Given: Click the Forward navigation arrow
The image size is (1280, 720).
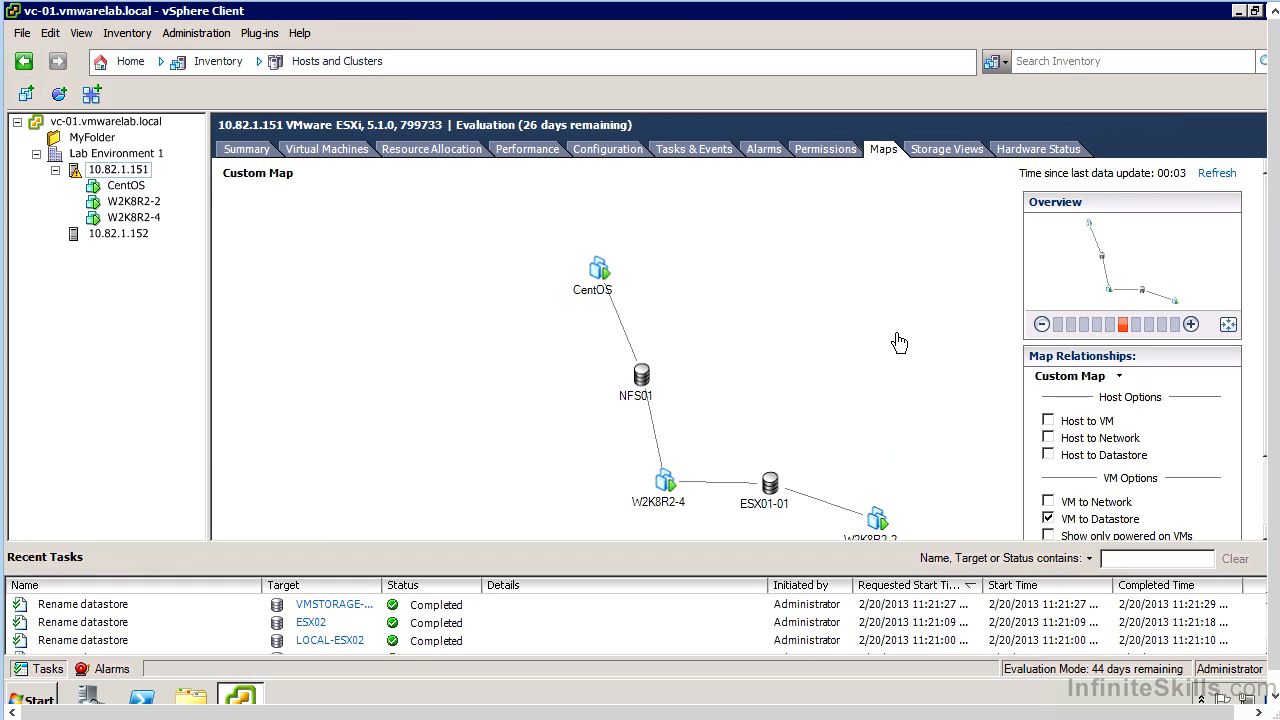Looking at the screenshot, I should 58,61.
